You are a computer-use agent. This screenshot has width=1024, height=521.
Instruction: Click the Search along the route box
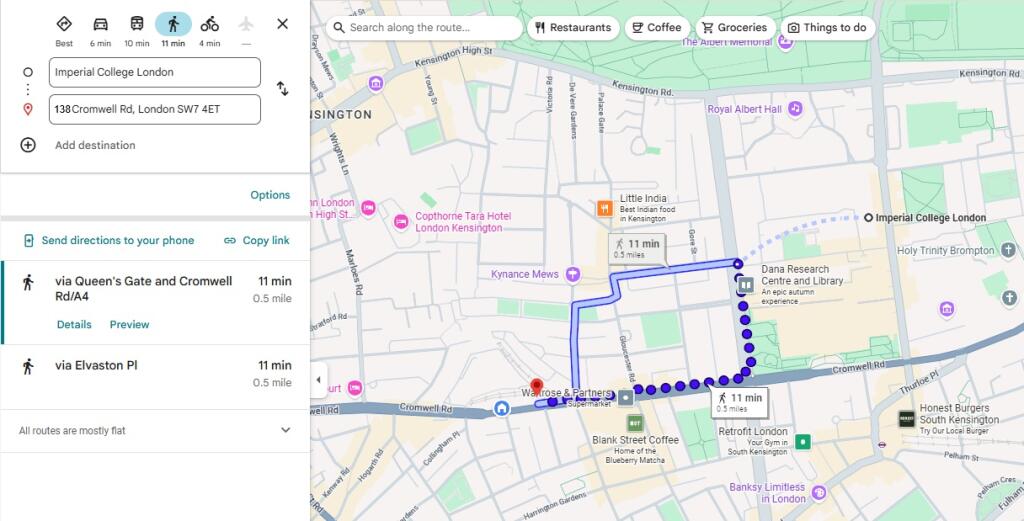pyautogui.click(x=424, y=27)
